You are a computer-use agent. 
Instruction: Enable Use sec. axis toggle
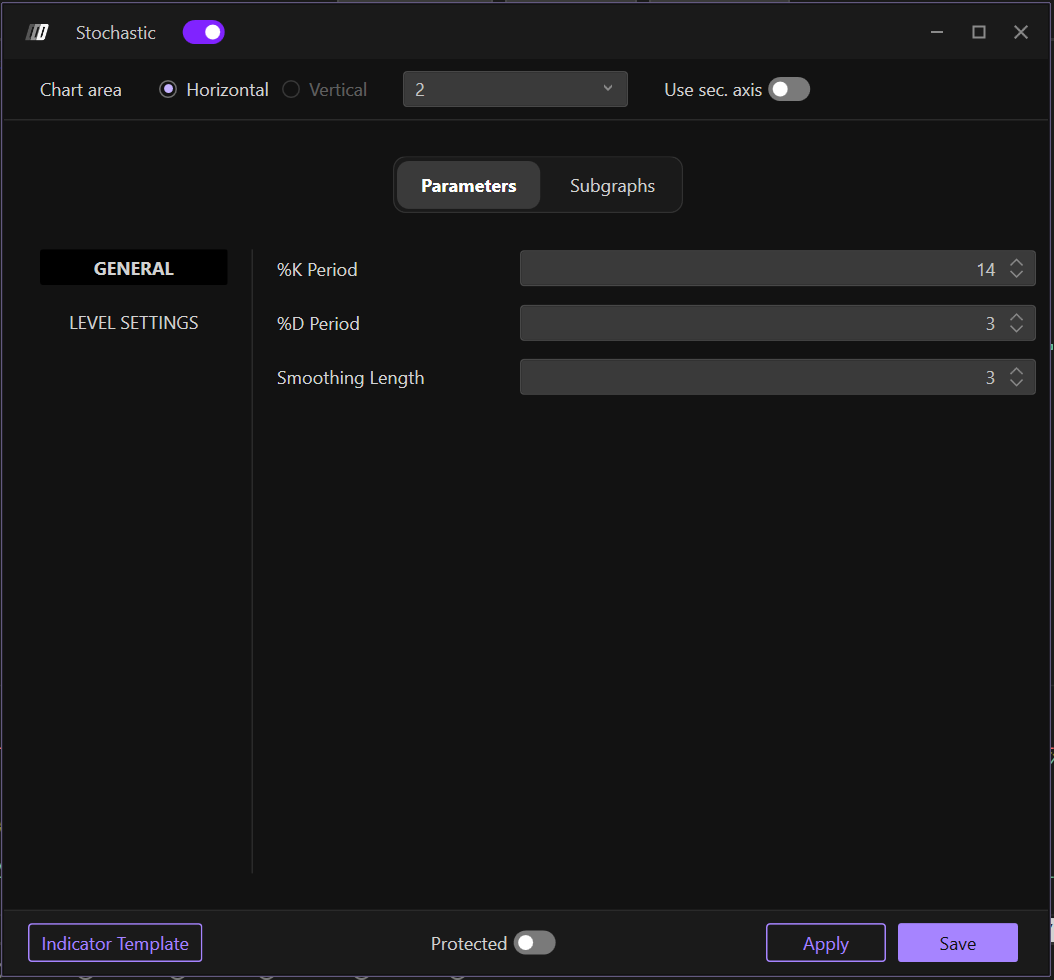pos(788,90)
